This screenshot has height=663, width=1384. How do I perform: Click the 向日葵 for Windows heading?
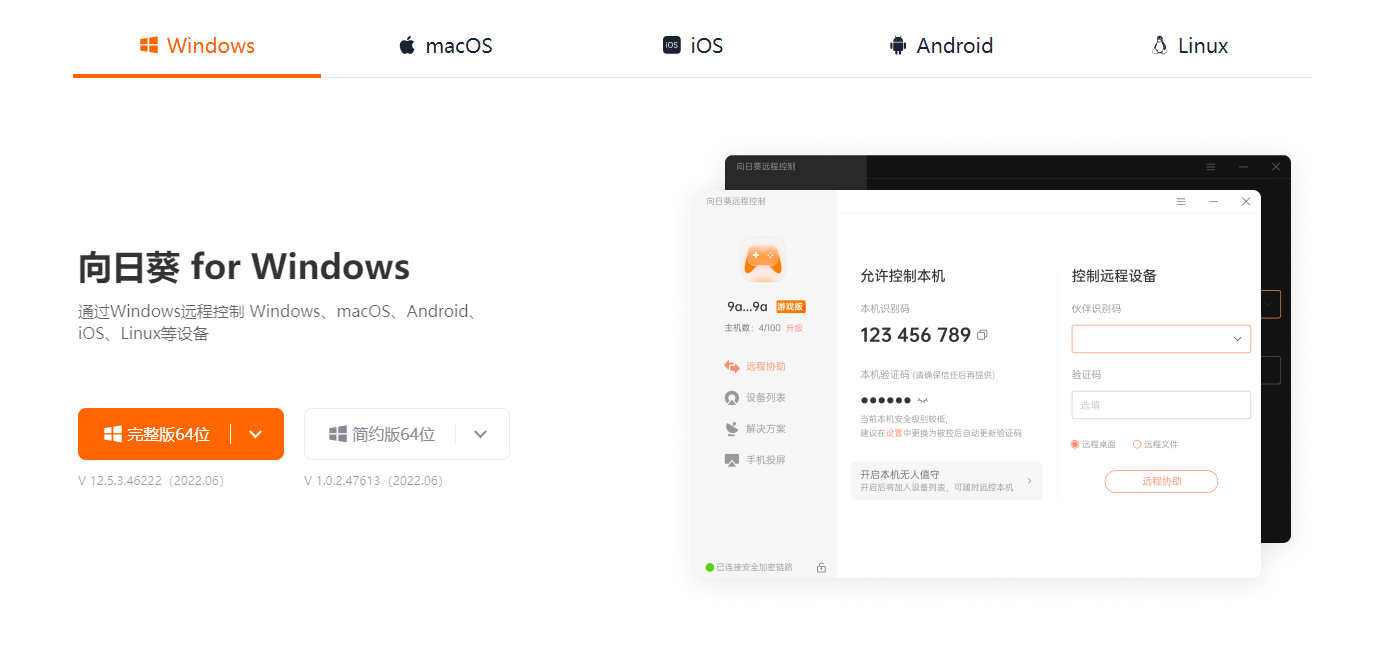(x=244, y=267)
